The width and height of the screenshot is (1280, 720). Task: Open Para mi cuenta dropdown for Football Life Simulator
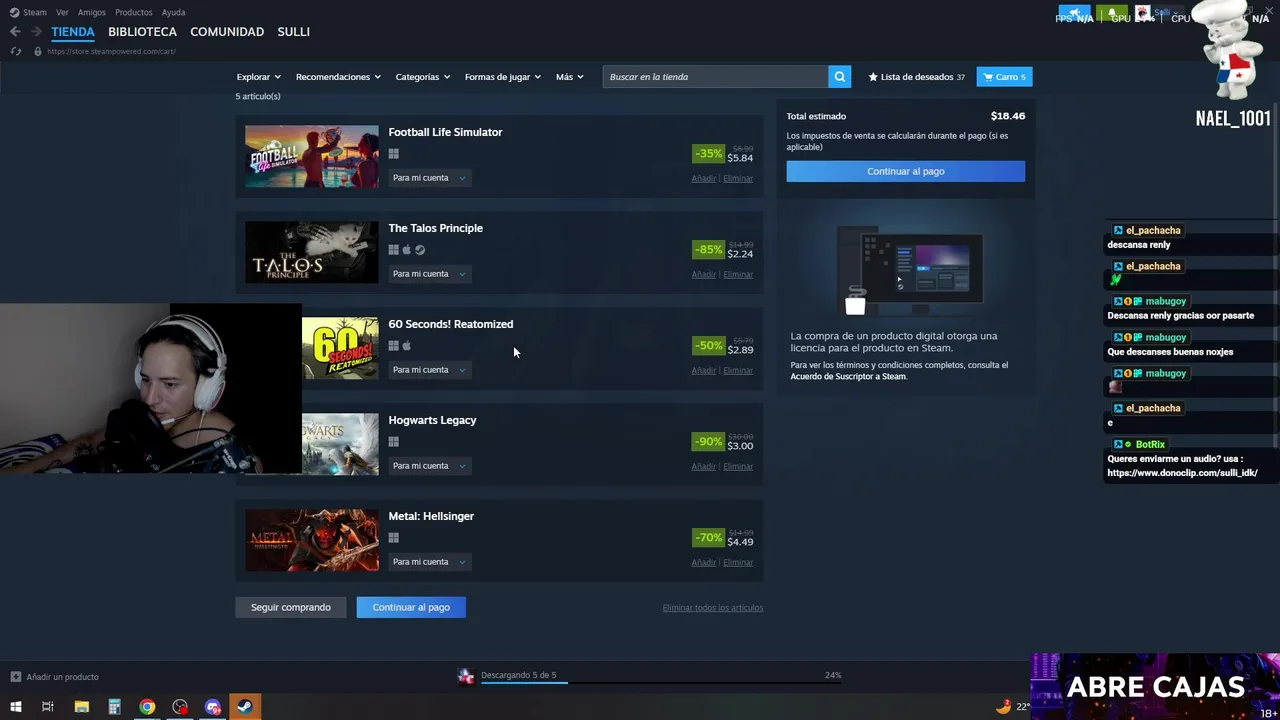click(429, 178)
